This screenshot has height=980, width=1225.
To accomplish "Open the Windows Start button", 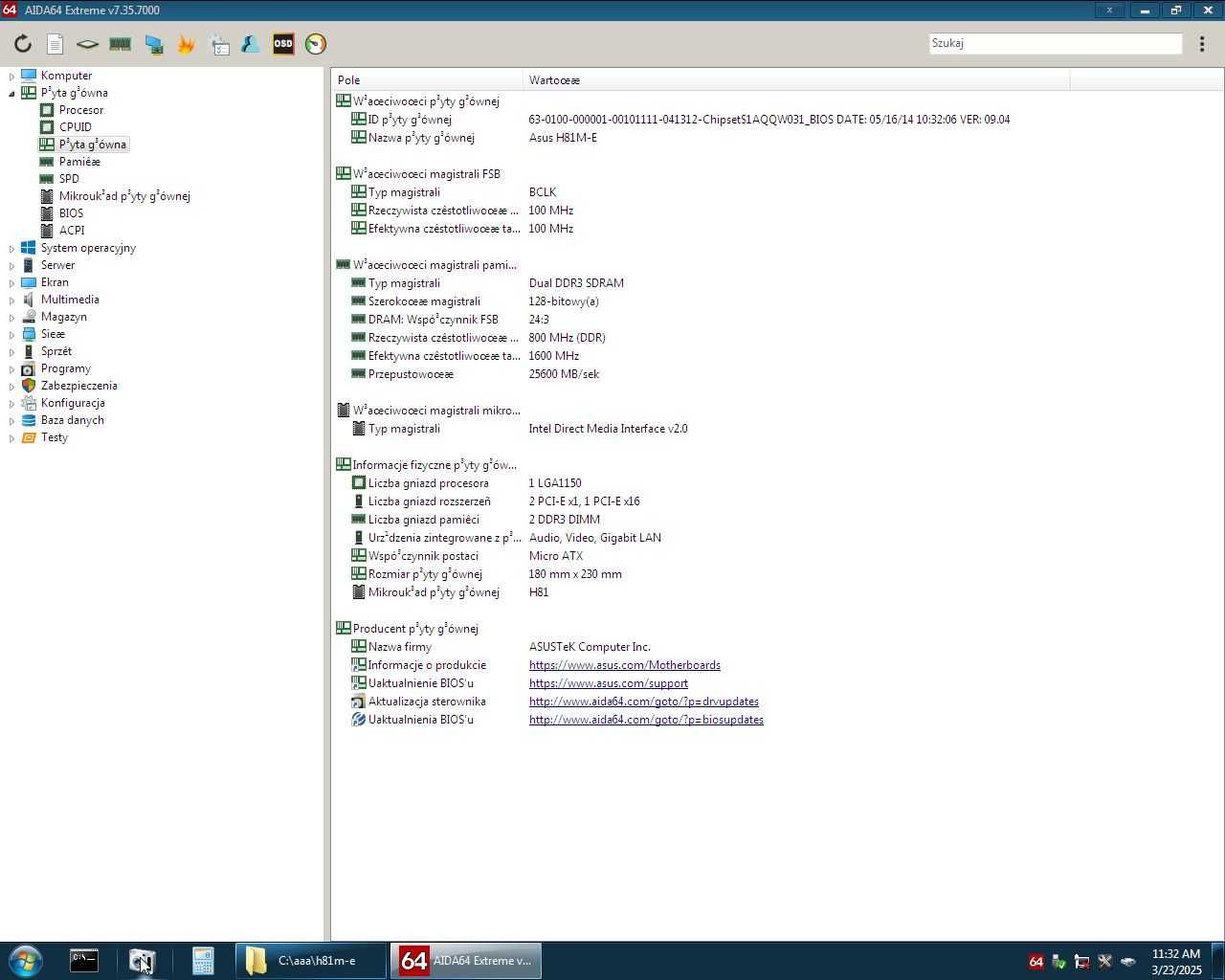I will tap(26, 961).
